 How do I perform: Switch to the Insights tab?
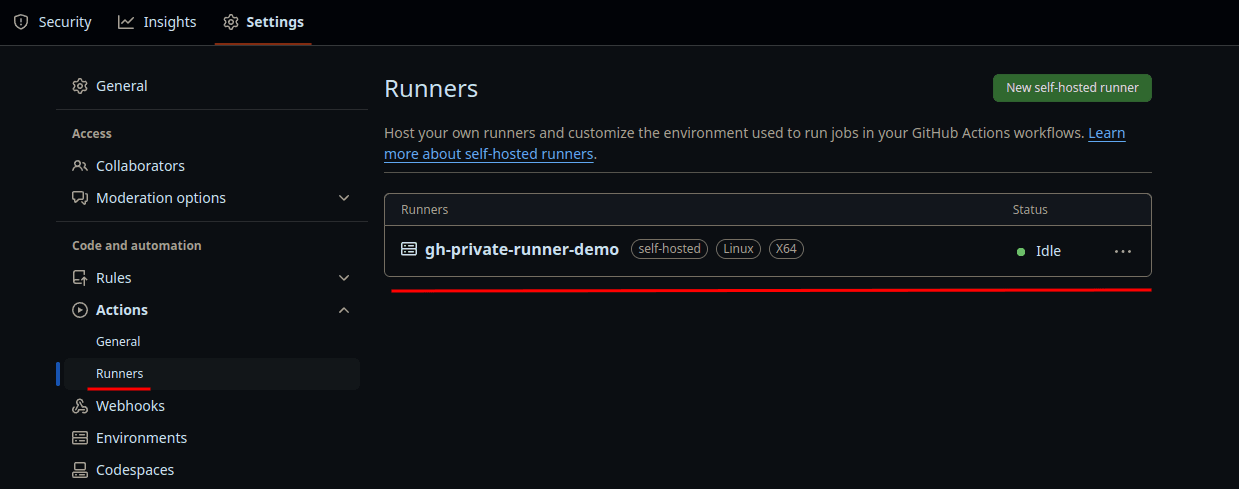pyautogui.click(x=157, y=22)
